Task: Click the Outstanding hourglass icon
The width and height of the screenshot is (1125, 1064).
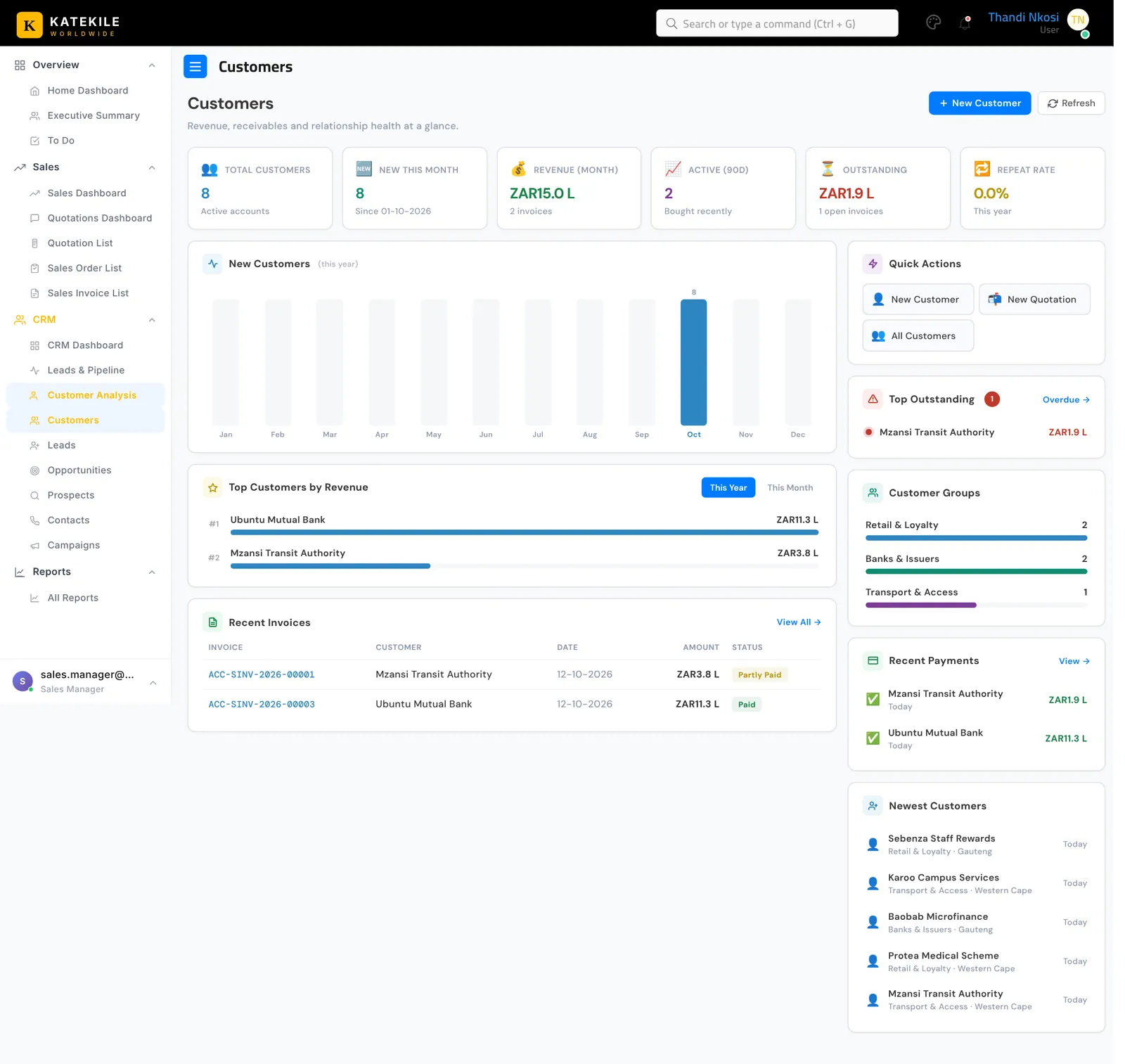Action: [828, 169]
